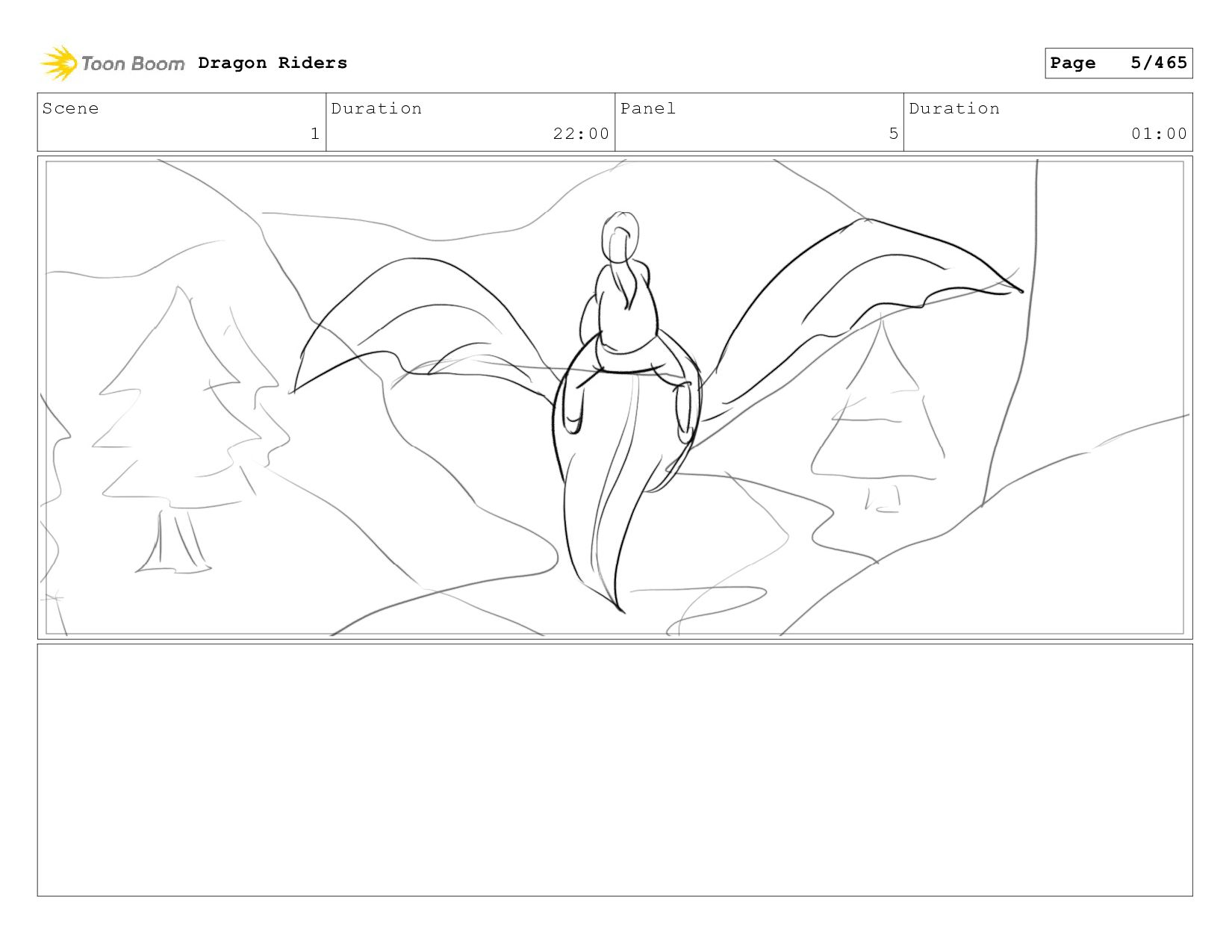Click the 'Dragon Riders' project title

click(273, 63)
